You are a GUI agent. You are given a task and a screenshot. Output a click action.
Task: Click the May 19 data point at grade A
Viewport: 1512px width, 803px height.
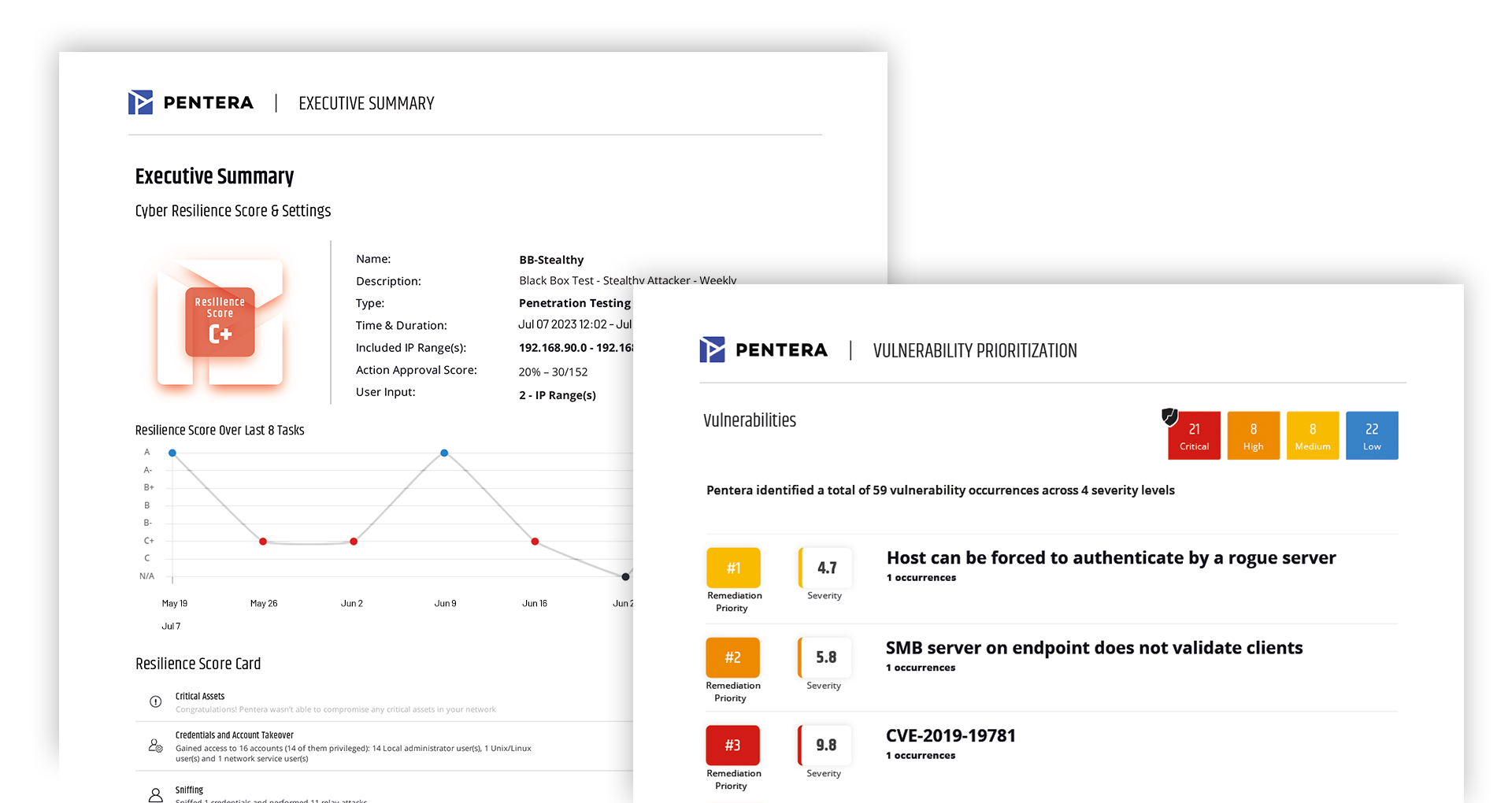pos(172,453)
